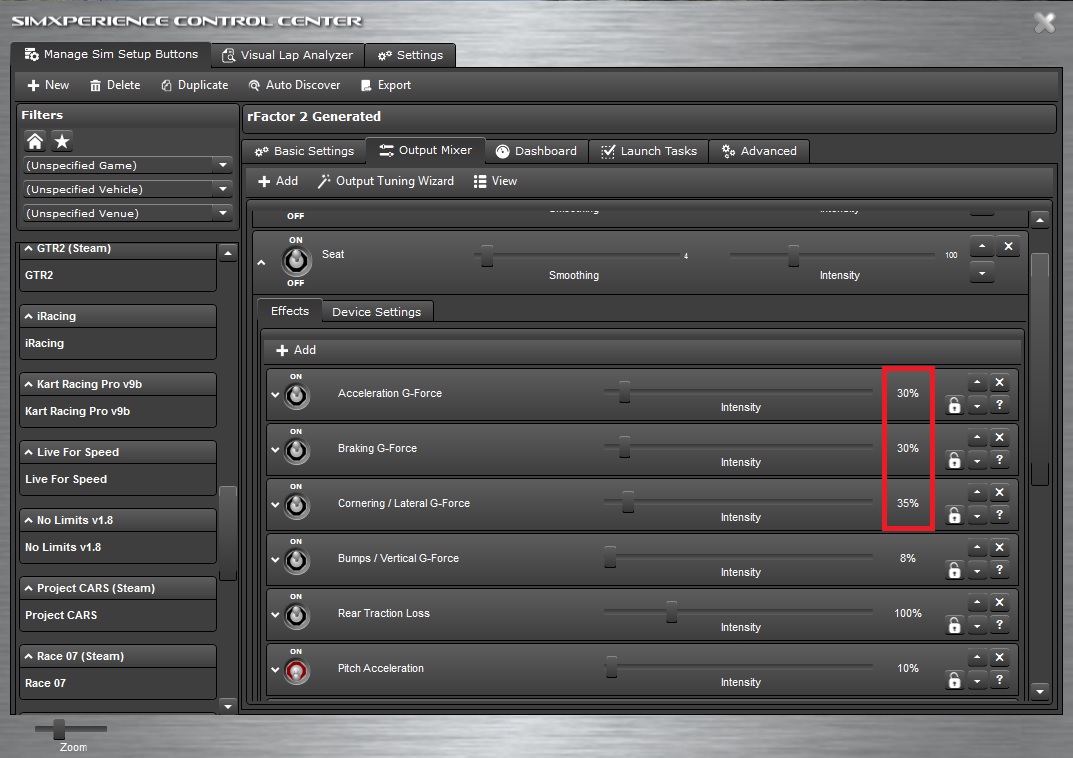
Task: Switch to Device Settings tab
Action: pos(376,312)
